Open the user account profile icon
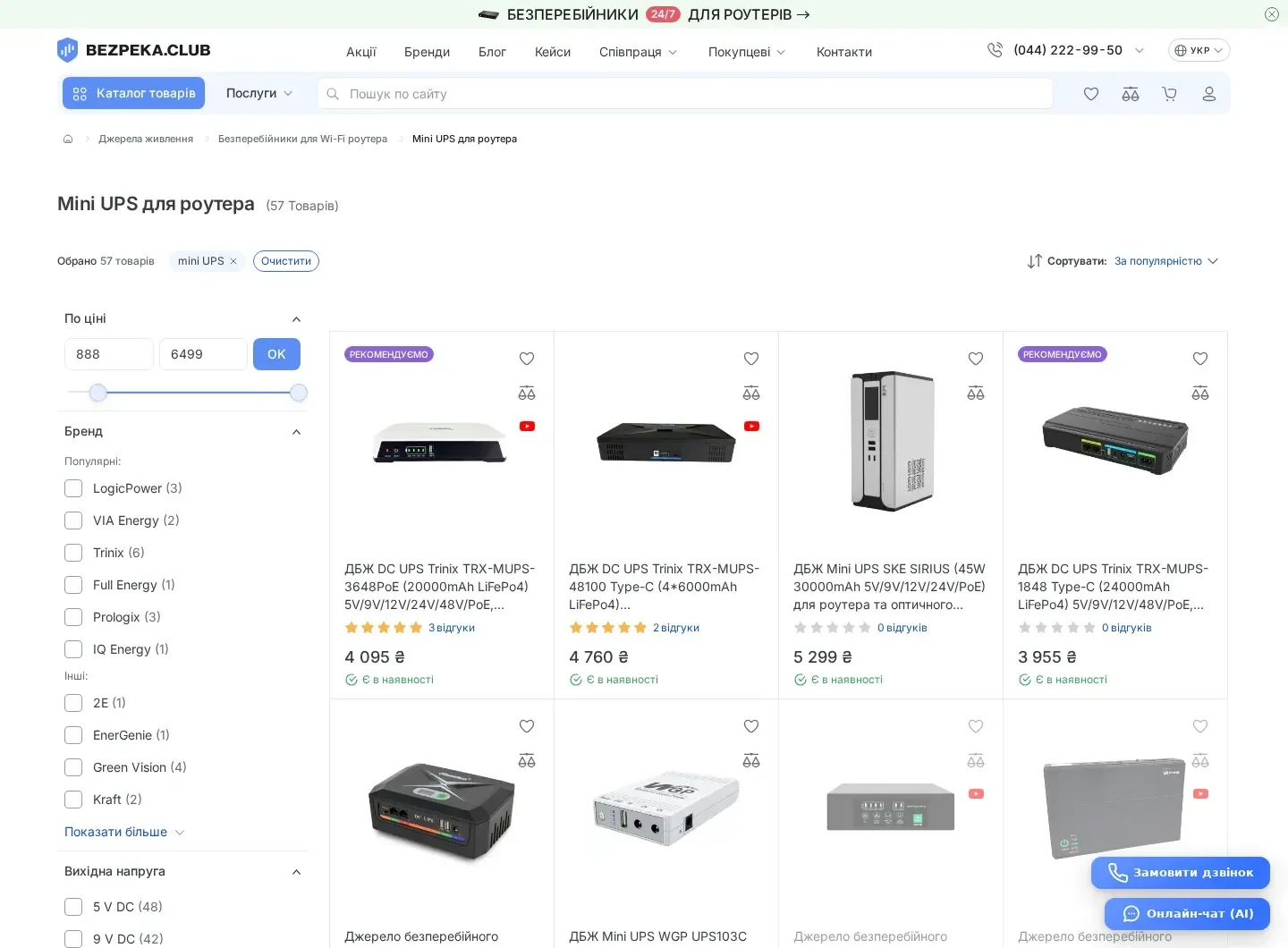Screen dimensions: 1288x948 coord(1209,94)
